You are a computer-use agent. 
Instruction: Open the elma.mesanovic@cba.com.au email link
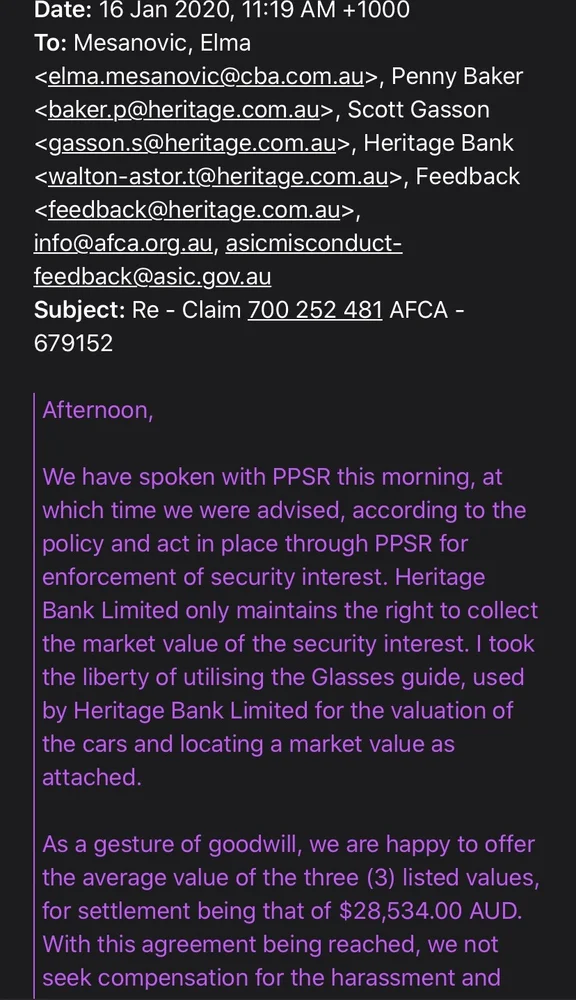pyautogui.click(x=206, y=77)
